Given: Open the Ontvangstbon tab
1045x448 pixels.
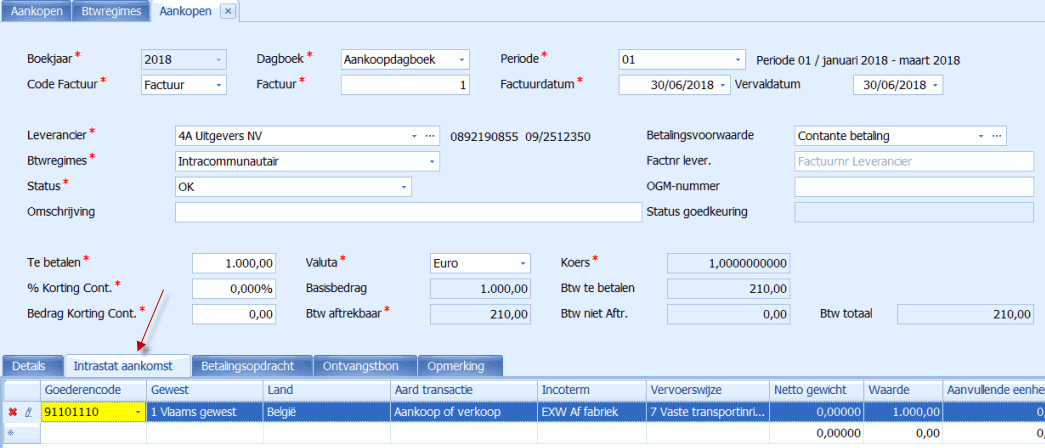Looking at the screenshot, I should (365, 366).
